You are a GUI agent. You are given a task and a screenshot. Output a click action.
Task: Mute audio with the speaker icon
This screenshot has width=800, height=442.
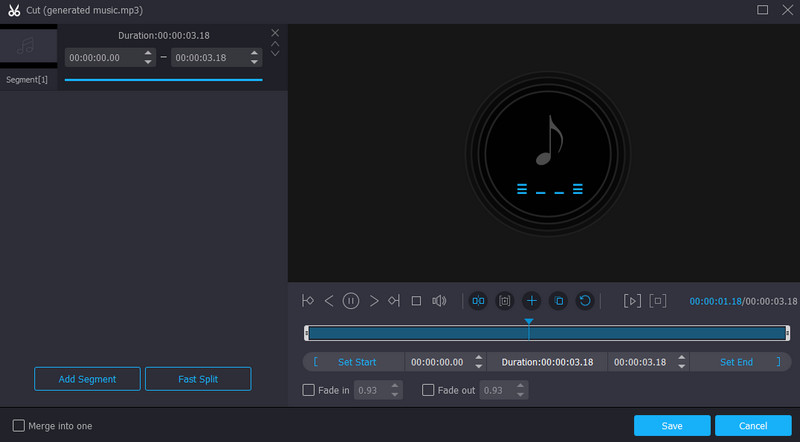[x=438, y=300]
